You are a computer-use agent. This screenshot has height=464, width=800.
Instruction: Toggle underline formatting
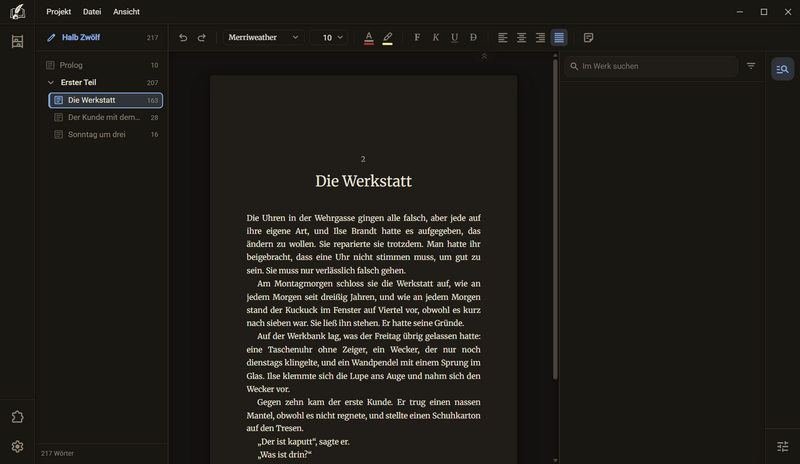click(x=454, y=37)
